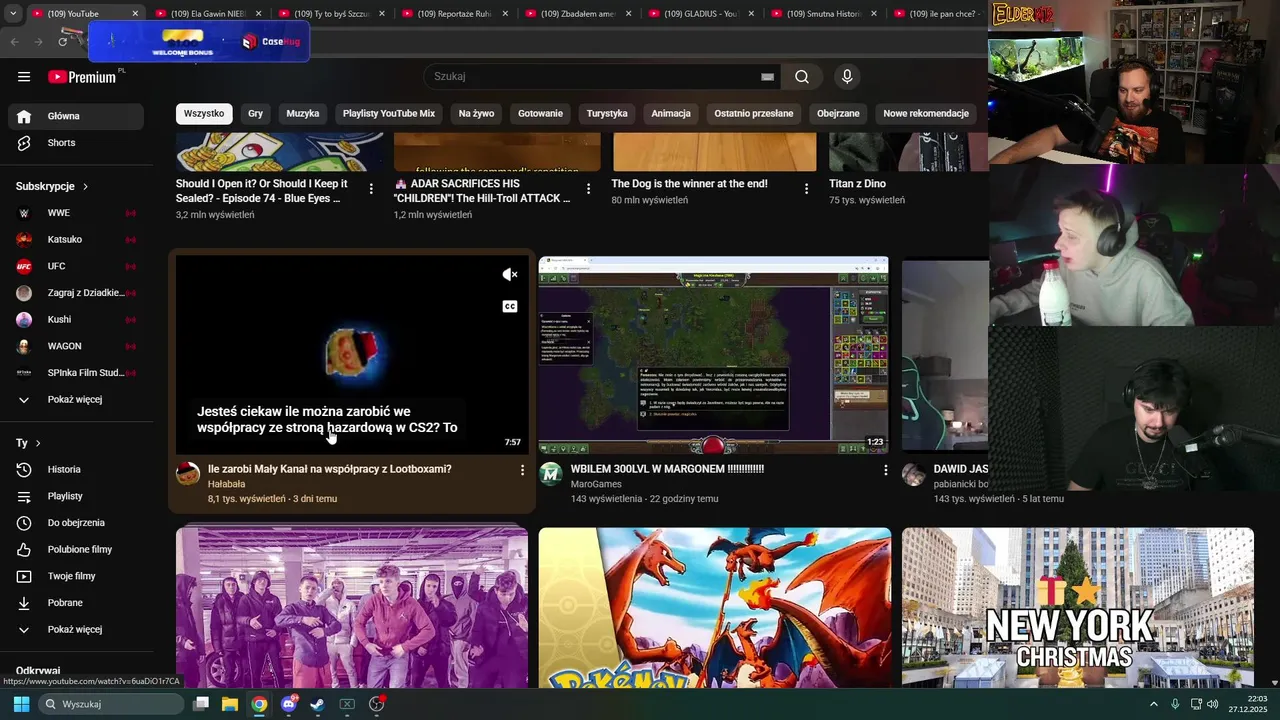Select the Gry filter chip
The height and width of the screenshot is (720, 1280).
pos(255,113)
